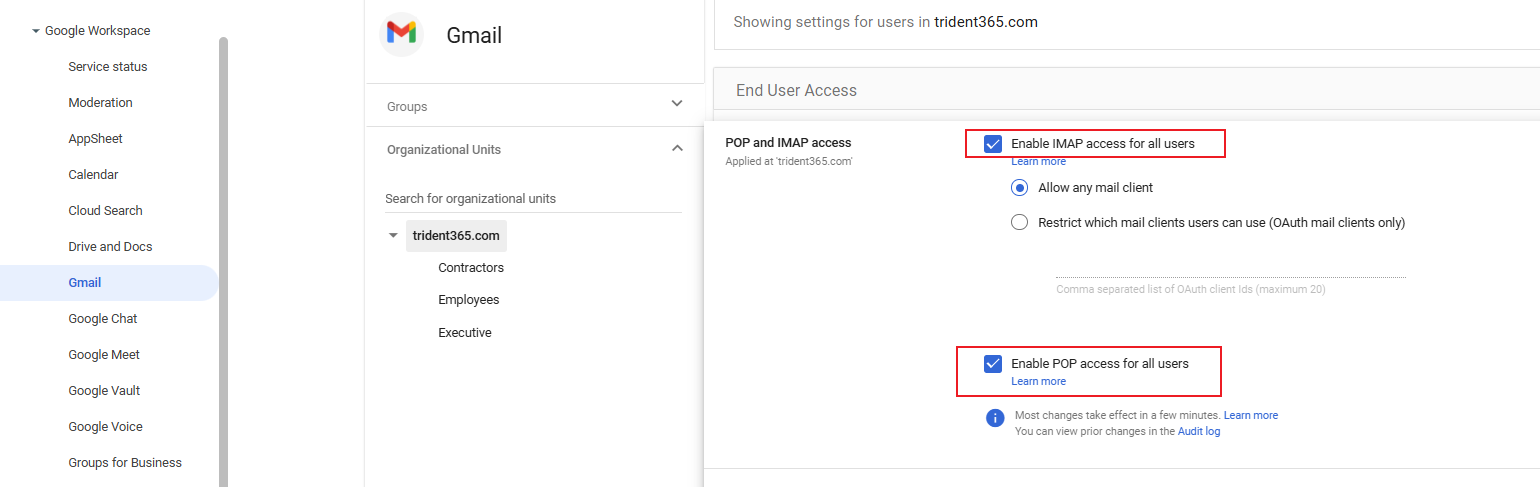Viewport: 1540px width, 487px height.
Task: Collapse the trident365.com tree arrow
Action: pyautogui.click(x=393, y=236)
